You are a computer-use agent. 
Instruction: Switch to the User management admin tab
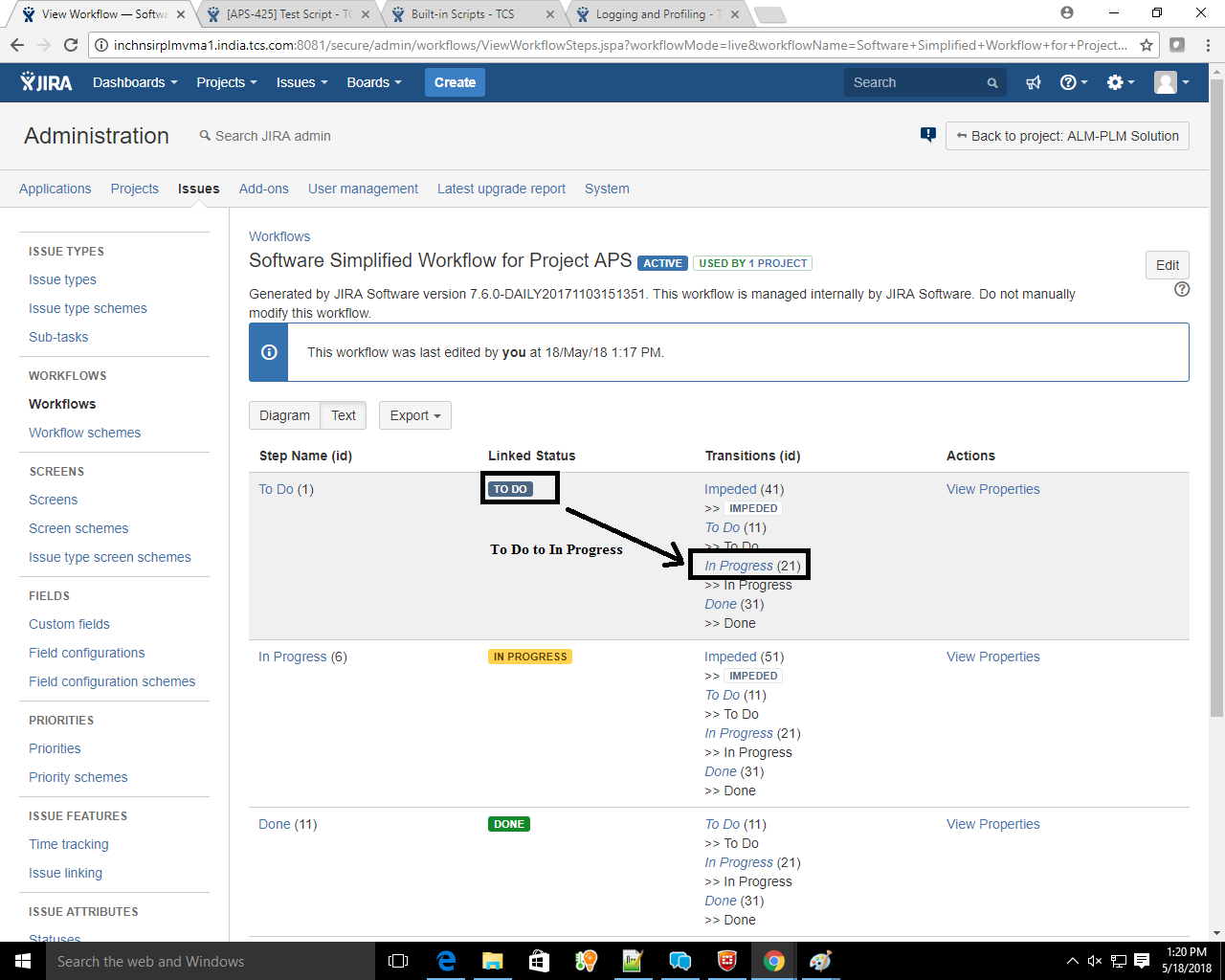point(363,189)
